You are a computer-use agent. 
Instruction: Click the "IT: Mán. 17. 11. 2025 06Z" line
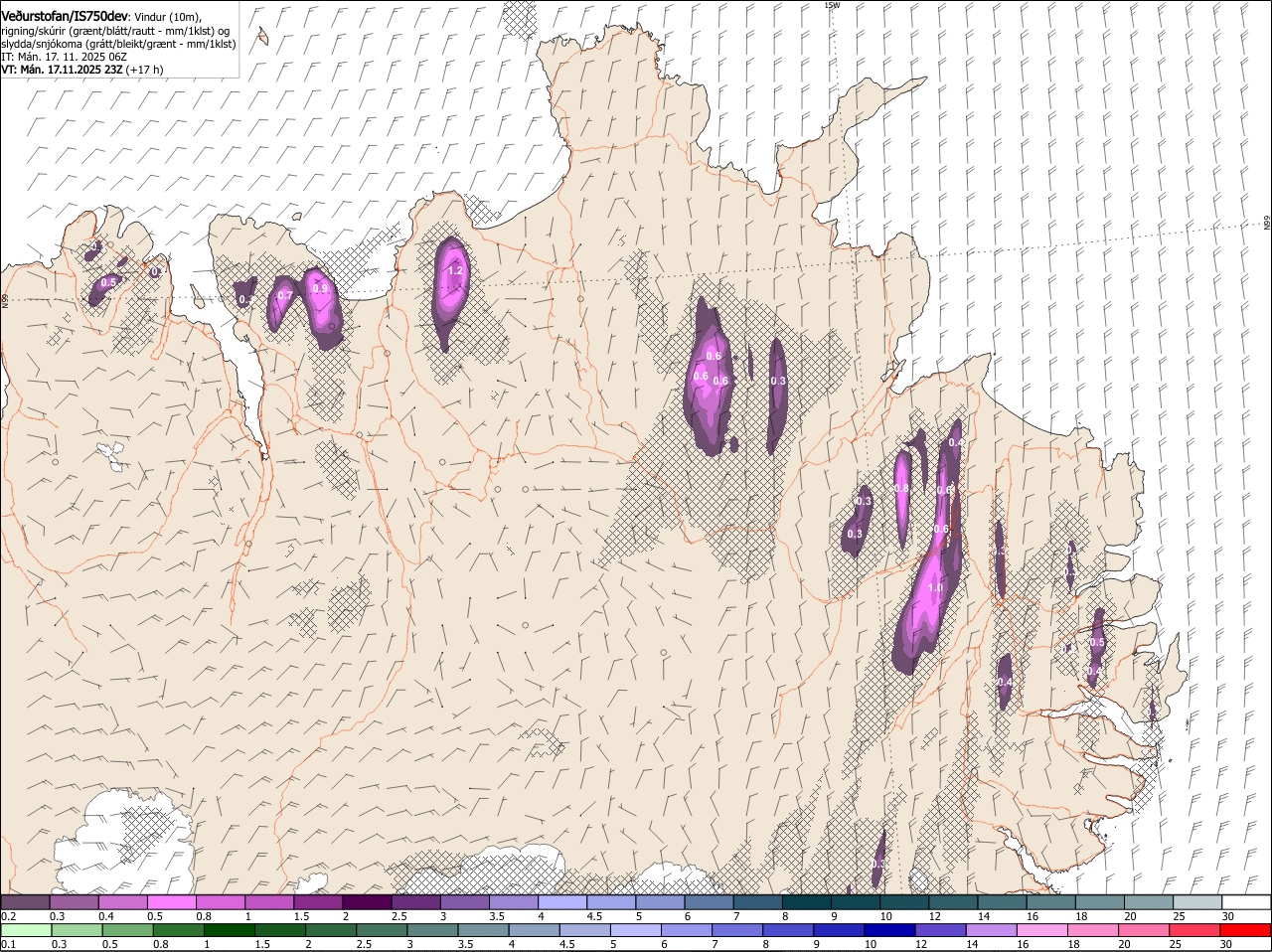pyautogui.click(x=65, y=57)
